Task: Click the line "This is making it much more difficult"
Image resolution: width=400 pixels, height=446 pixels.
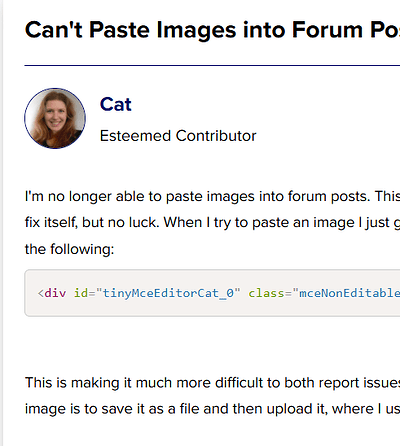Action: (x=212, y=383)
